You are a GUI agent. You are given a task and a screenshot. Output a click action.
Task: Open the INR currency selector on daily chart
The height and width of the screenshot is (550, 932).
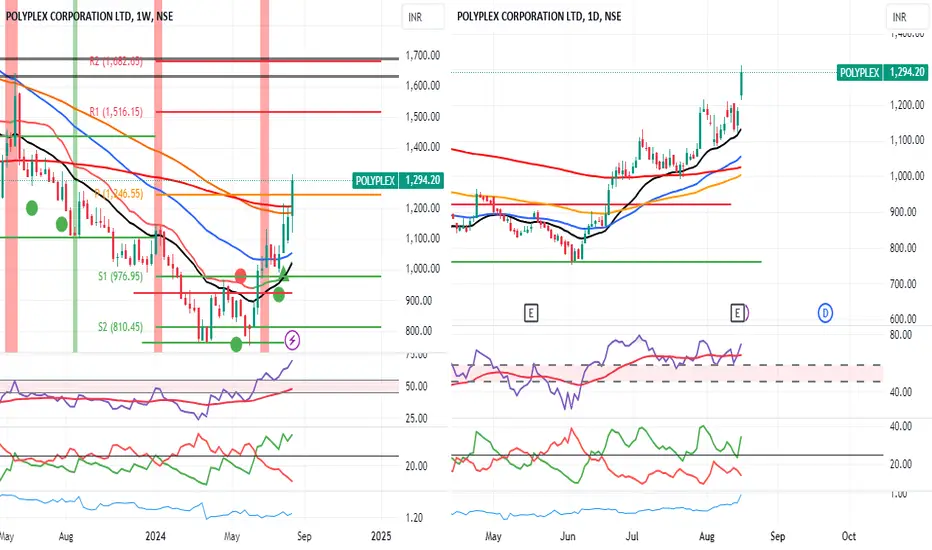906,17
